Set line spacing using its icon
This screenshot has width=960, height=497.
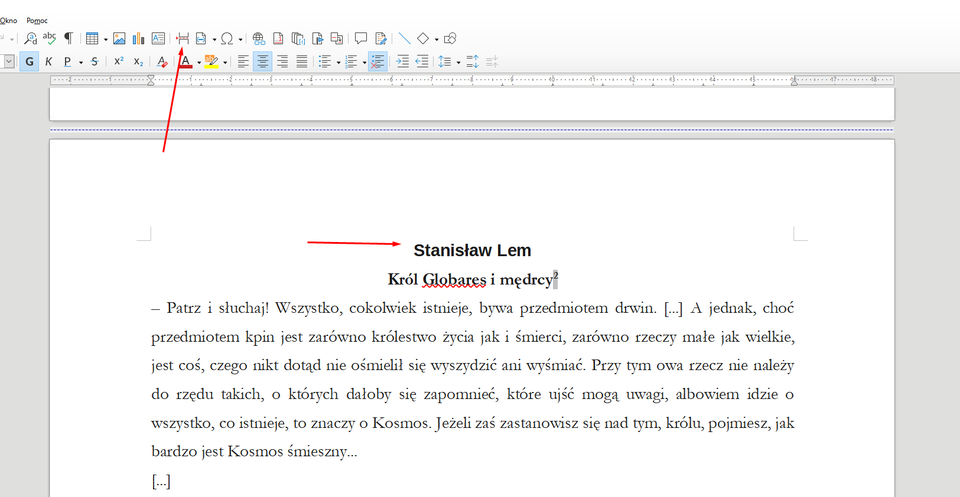tap(445, 61)
